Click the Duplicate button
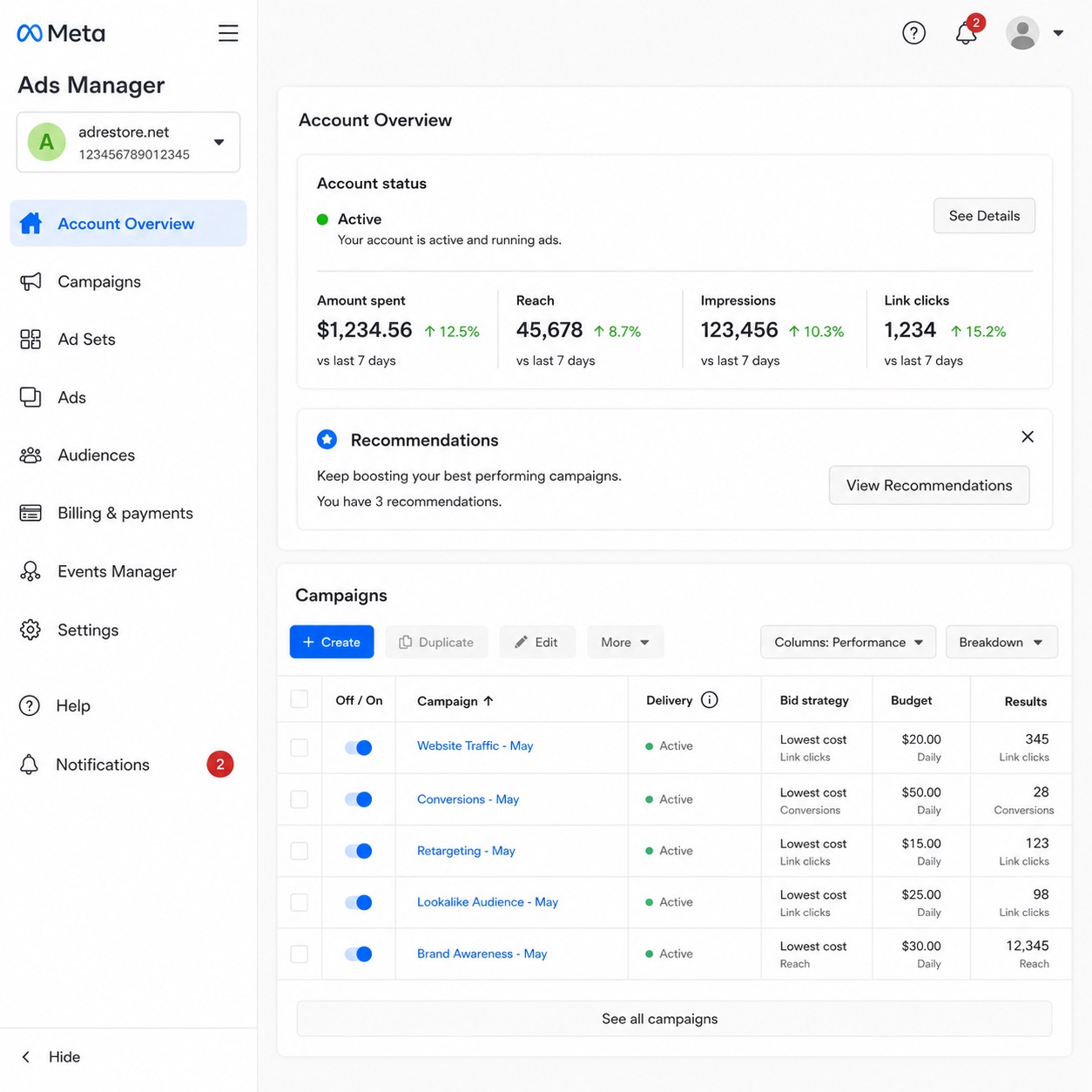Viewport: 1092px width, 1092px height. (x=436, y=642)
